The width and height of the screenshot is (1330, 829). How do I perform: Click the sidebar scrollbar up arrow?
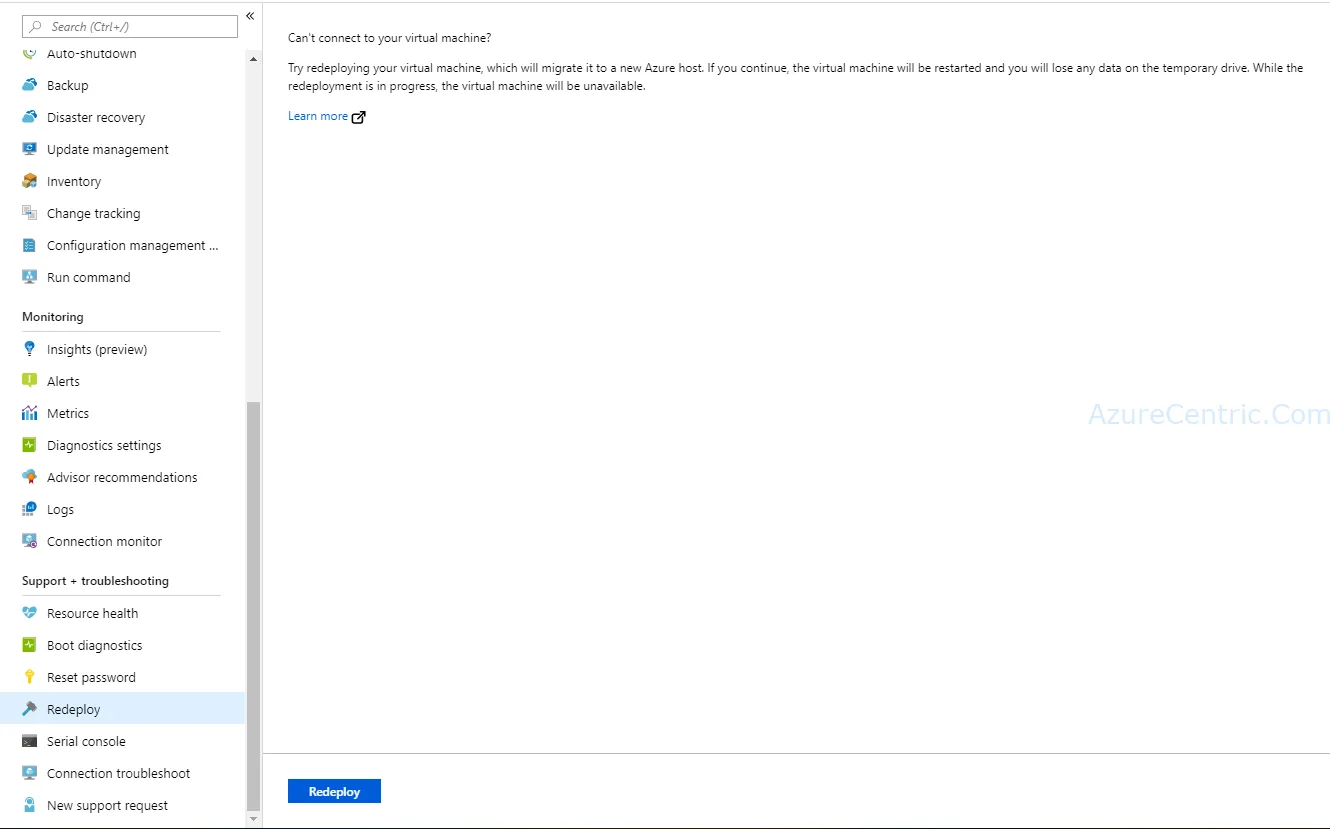click(x=253, y=59)
